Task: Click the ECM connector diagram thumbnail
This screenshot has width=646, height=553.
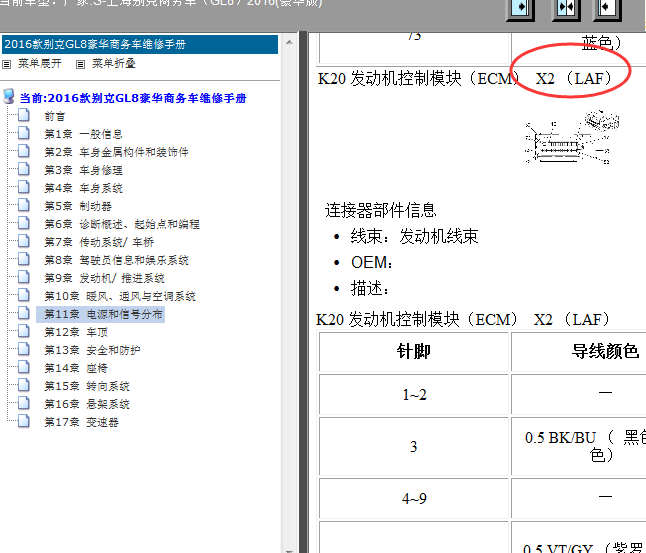Action: tap(572, 136)
